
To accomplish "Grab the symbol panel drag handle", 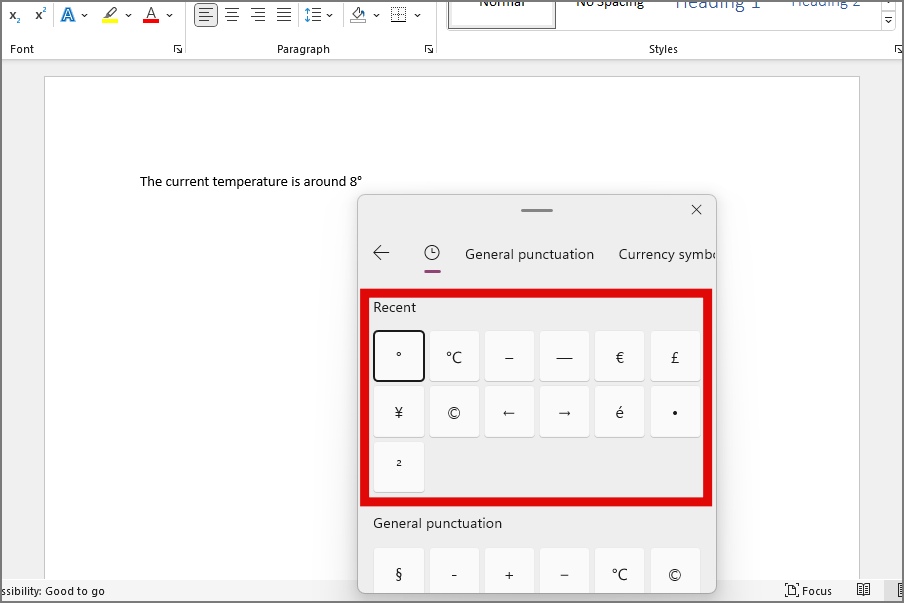I will tap(537, 210).
